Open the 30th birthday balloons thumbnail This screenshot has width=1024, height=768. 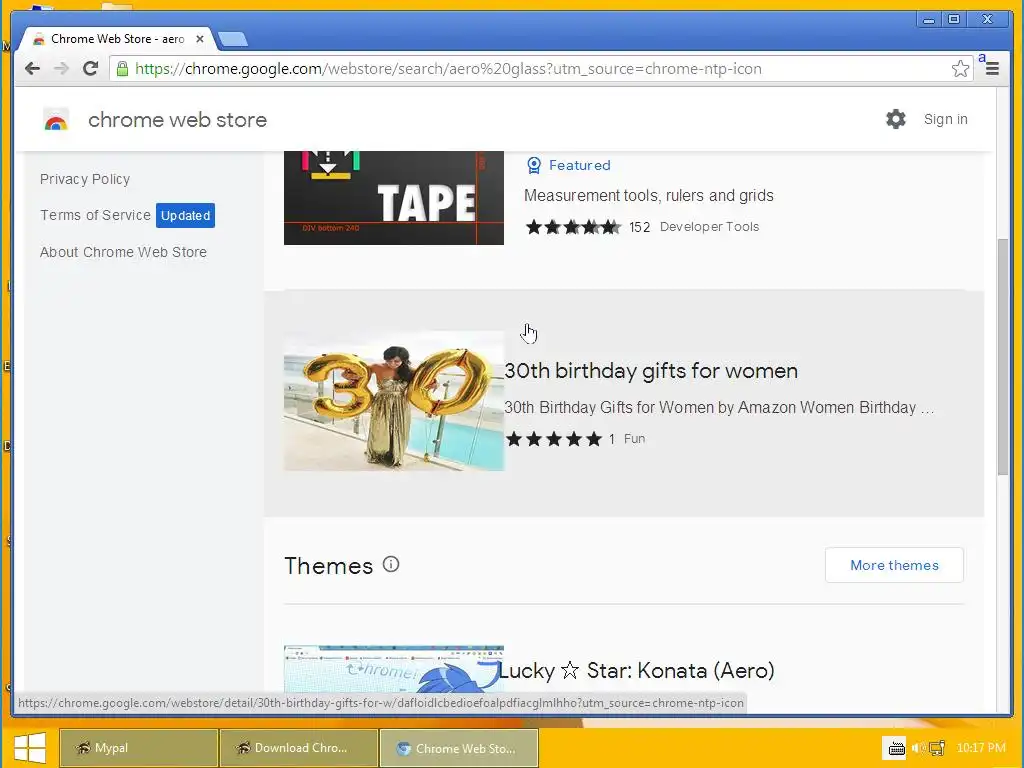point(394,401)
